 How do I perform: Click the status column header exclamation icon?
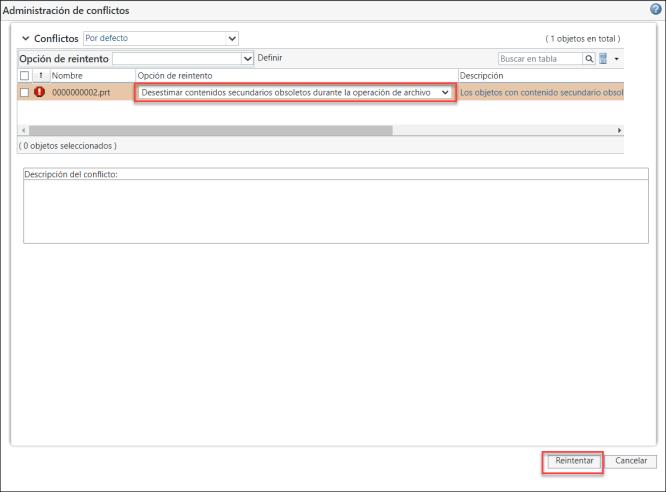coord(41,76)
